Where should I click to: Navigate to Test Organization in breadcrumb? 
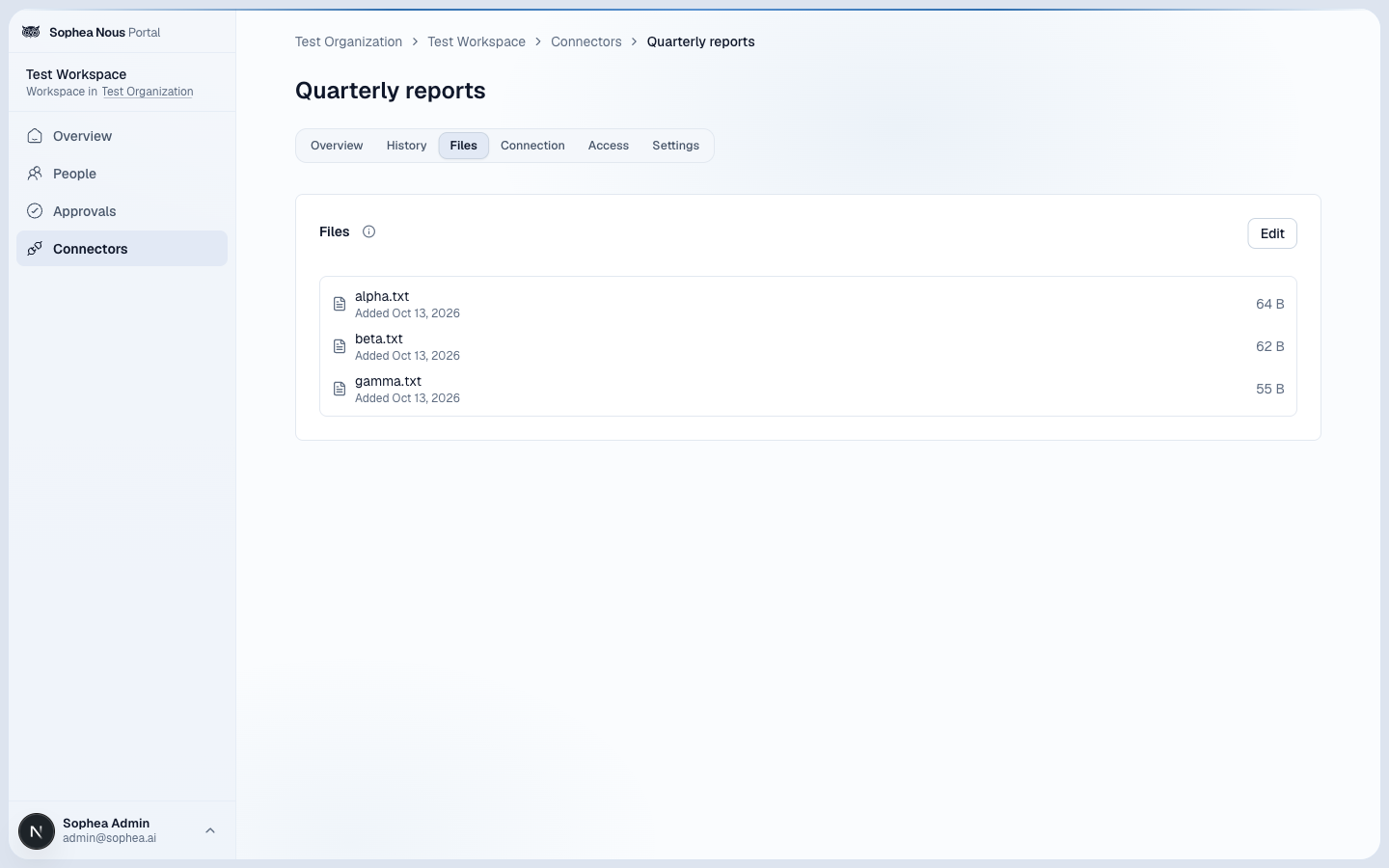tap(348, 41)
